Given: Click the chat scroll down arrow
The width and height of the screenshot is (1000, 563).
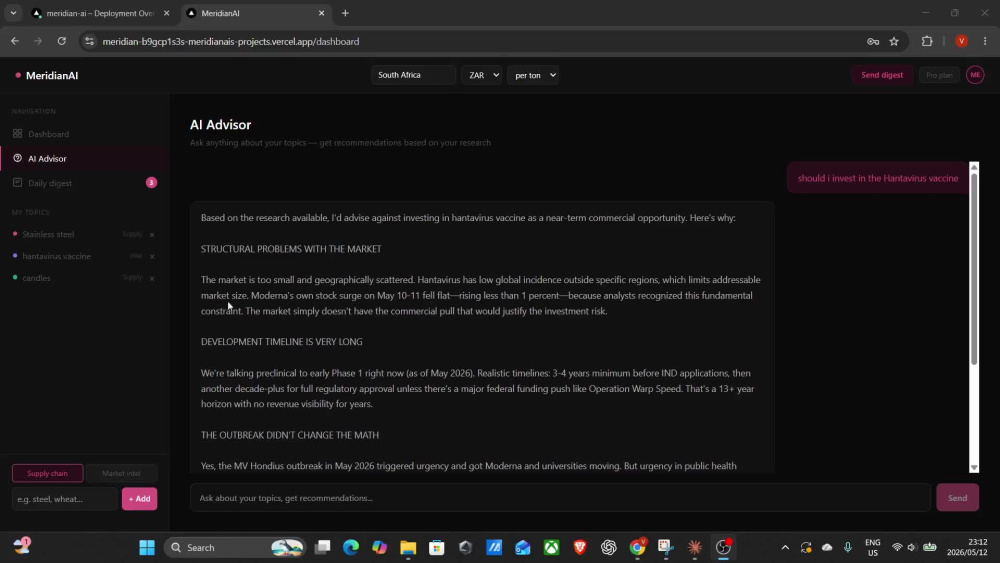Looking at the screenshot, I should (973, 467).
